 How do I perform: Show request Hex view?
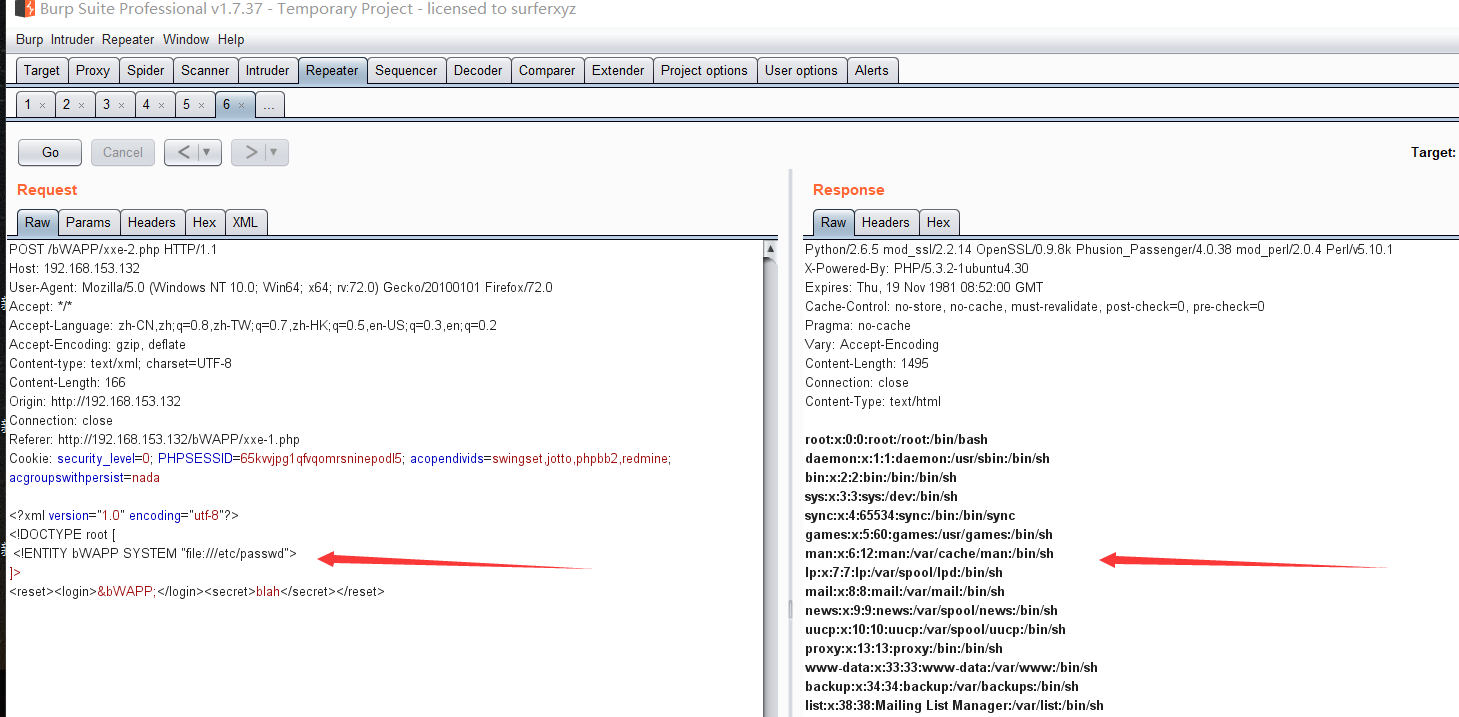tap(205, 222)
